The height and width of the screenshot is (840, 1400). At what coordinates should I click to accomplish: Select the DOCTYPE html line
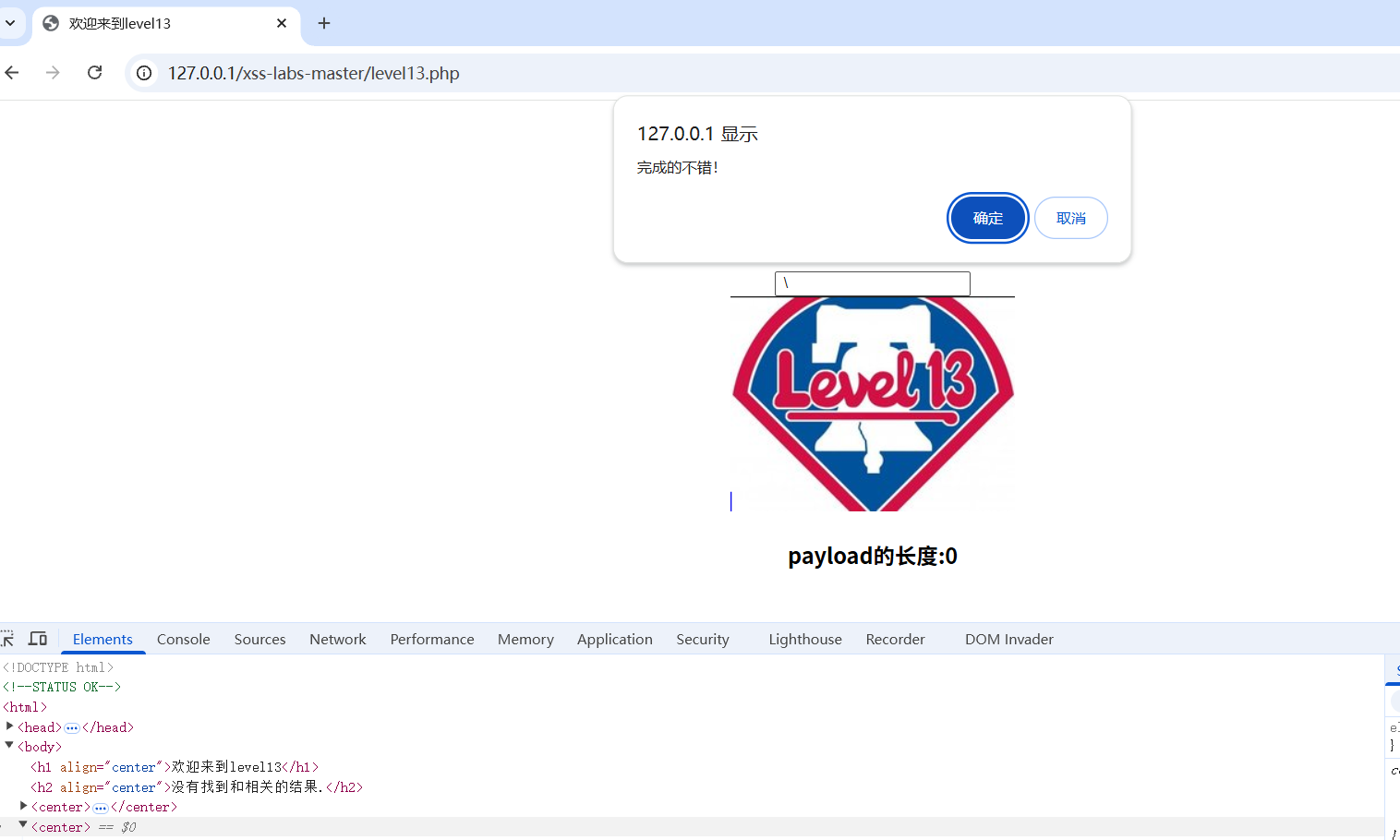(58, 667)
